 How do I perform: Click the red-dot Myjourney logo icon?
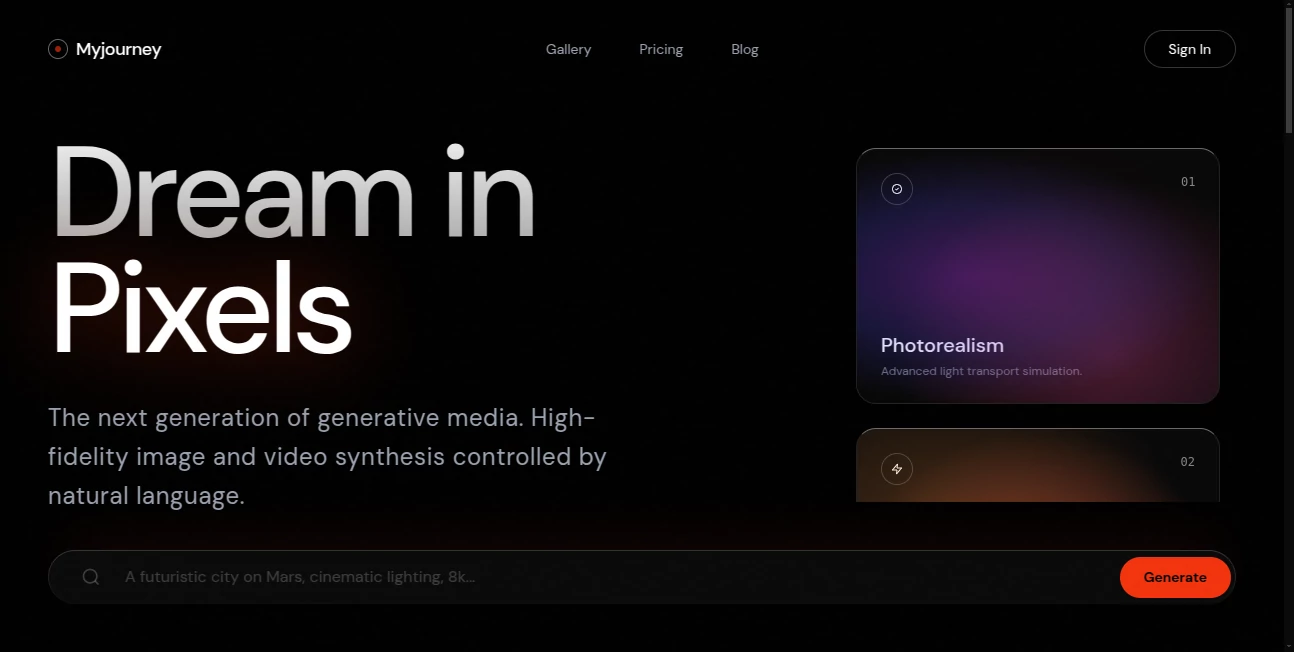(x=58, y=49)
